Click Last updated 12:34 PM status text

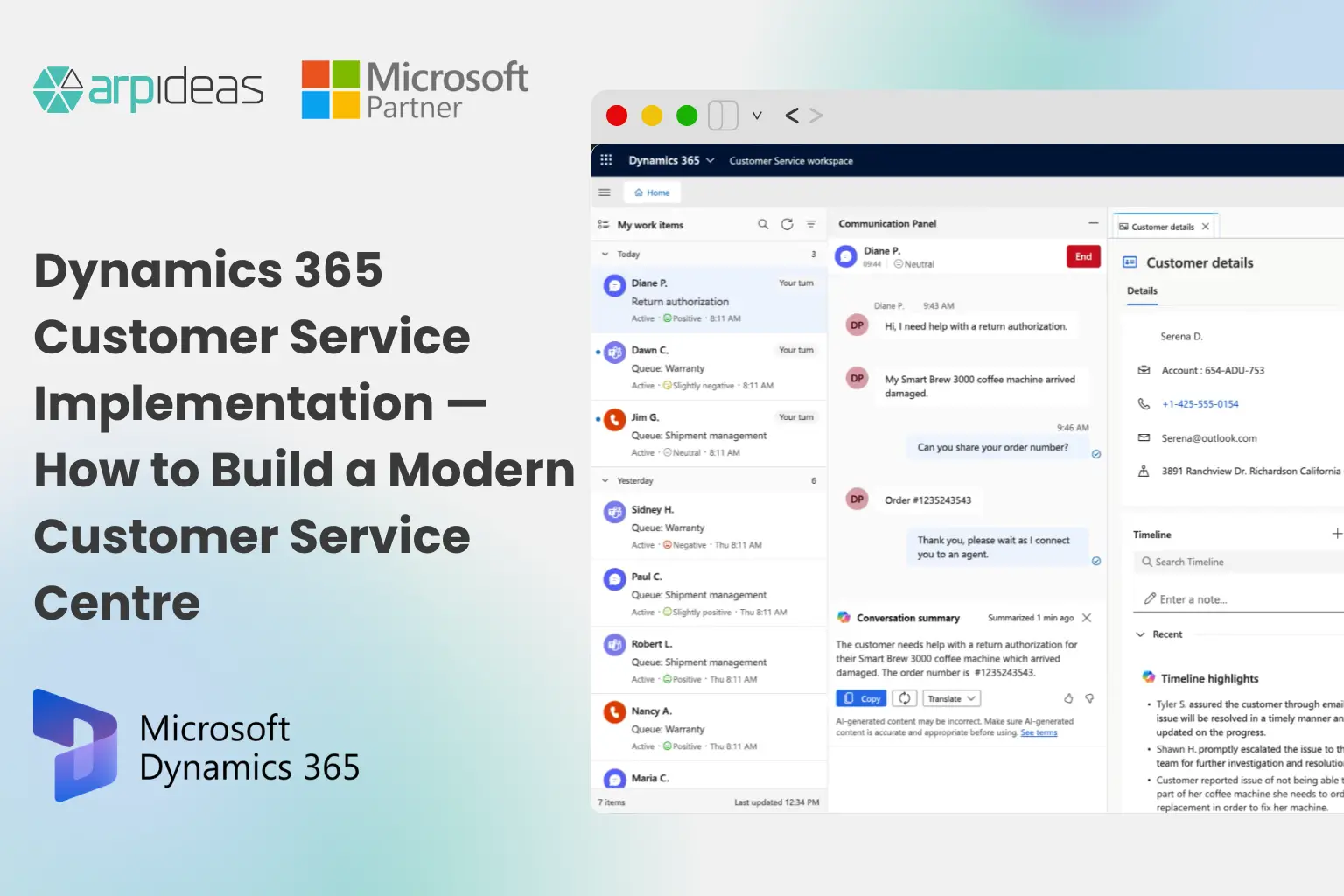(776, 802)
